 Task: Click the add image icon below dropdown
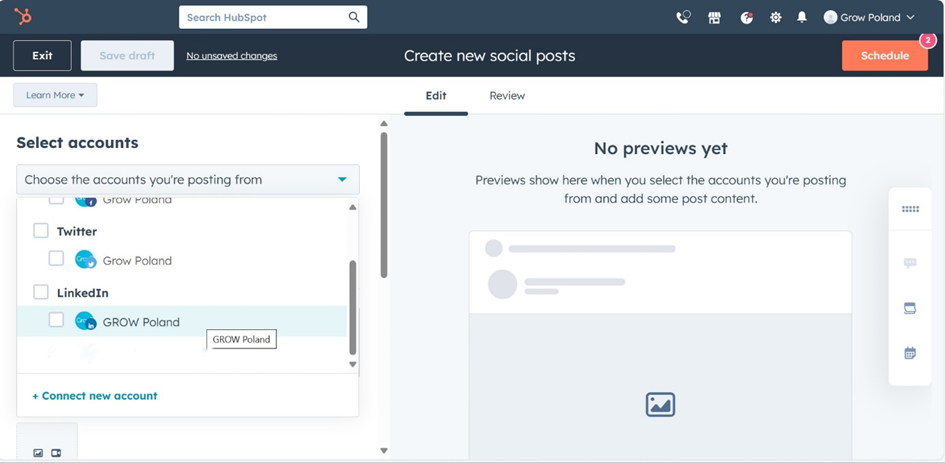click(x=39, y=453)
